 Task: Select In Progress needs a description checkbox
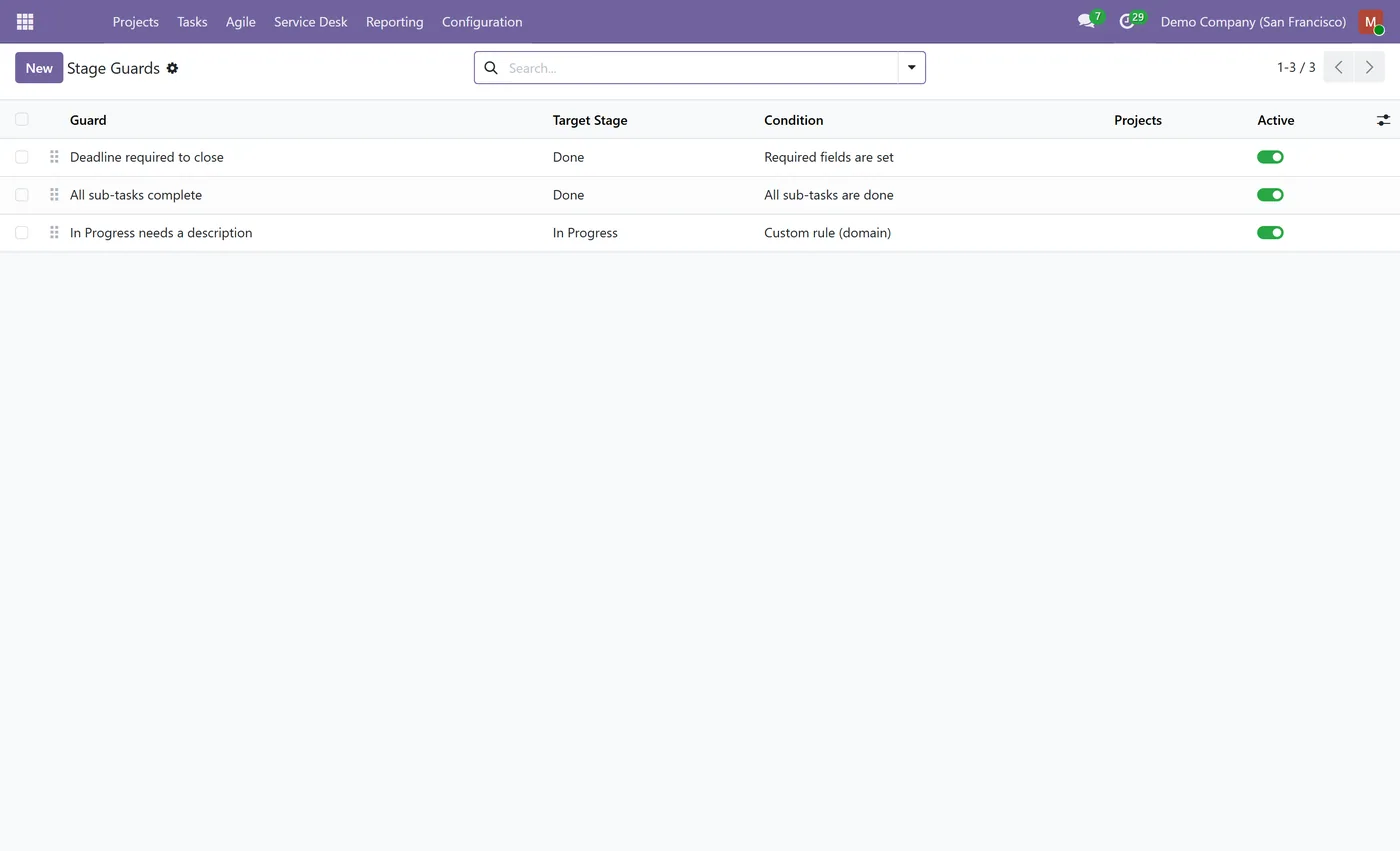[x=22, y=233]
